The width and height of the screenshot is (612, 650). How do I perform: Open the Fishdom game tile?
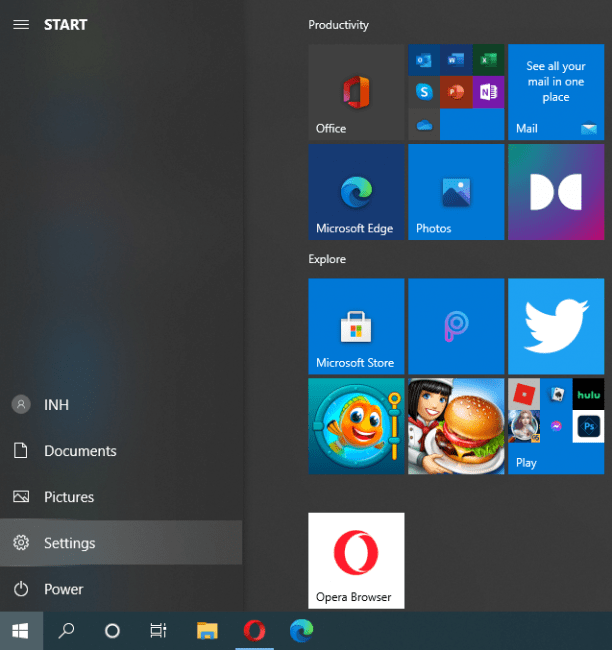coord(356,425)
